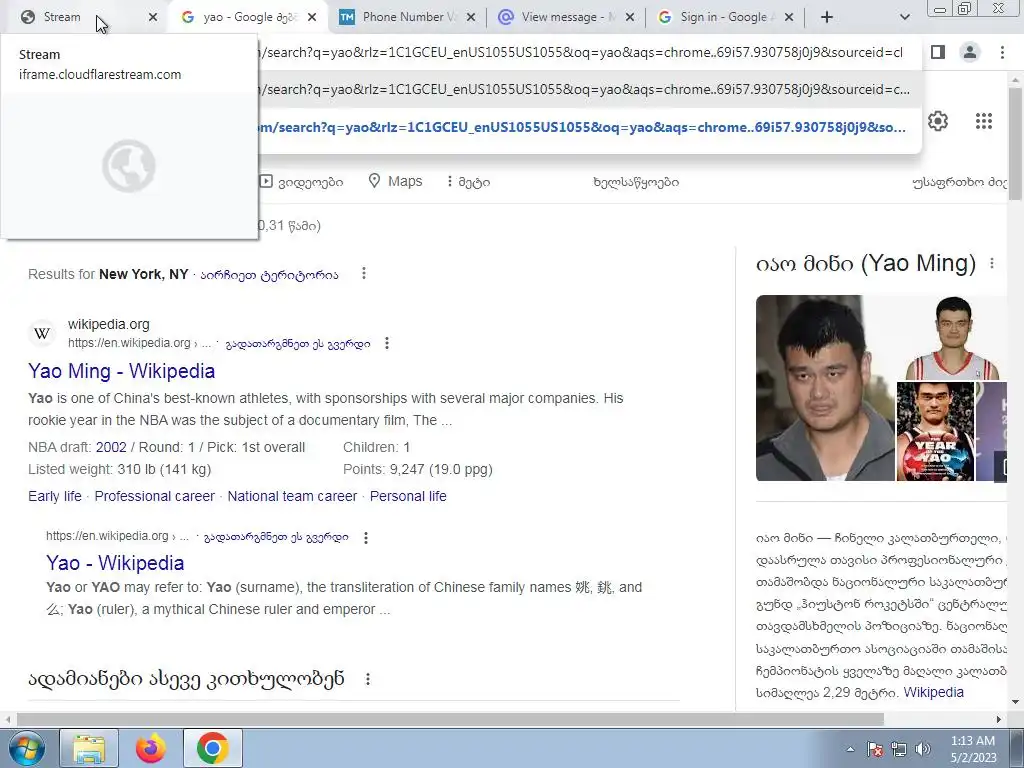The width and height of the screenshot is (1024, 768).
Task: Launch Firefox from the taskbar
Action: 151,748
